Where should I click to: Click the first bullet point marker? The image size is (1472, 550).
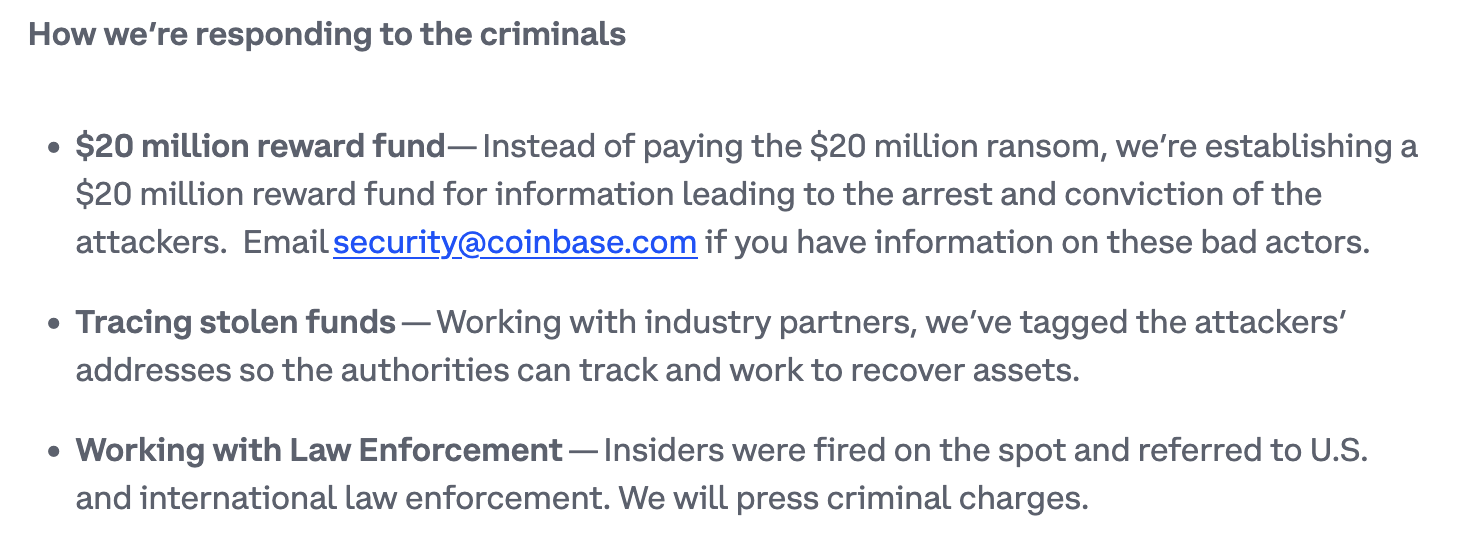pos(54,148)
